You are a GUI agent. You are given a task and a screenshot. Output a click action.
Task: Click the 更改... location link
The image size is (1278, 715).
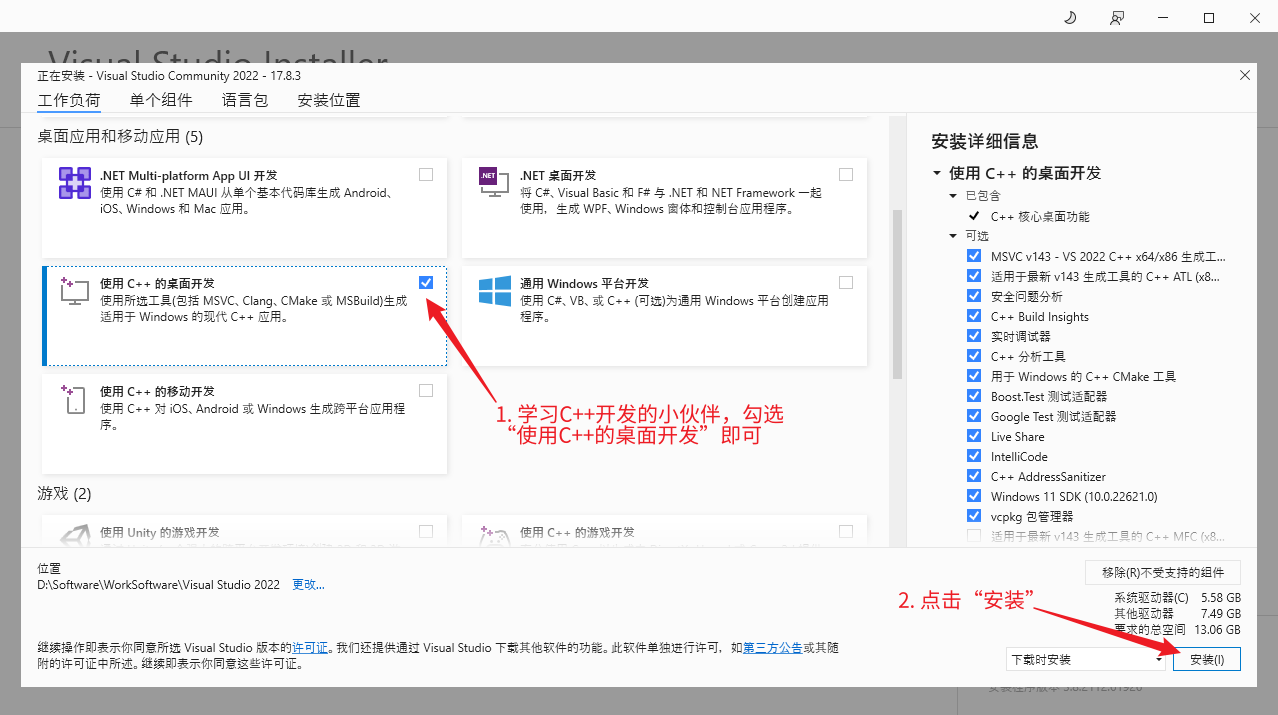click(x=308, y=584)
